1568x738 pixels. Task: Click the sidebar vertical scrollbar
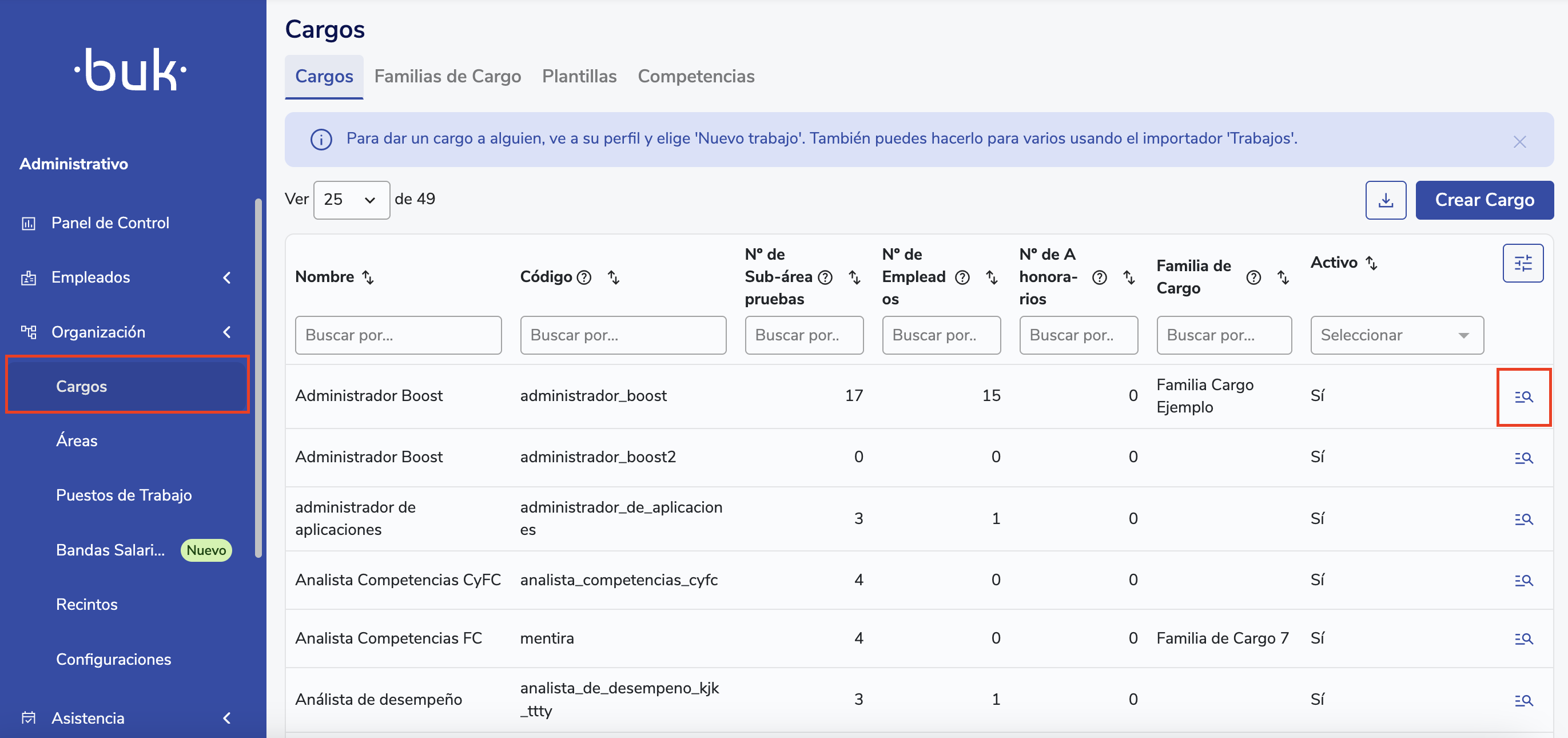tap(258, 378)
